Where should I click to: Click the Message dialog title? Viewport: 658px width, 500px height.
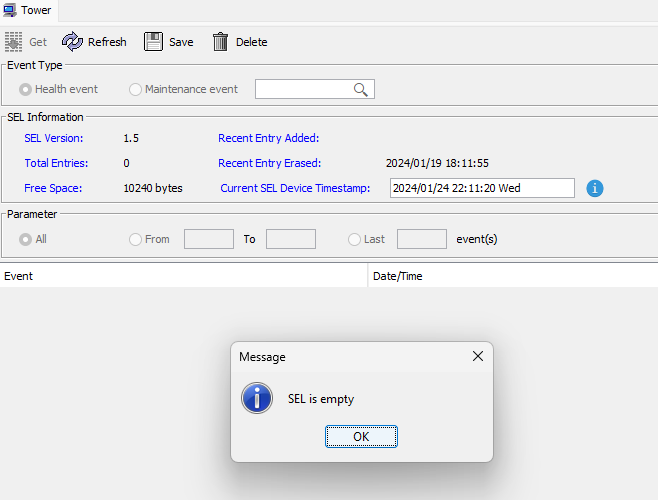262,357
